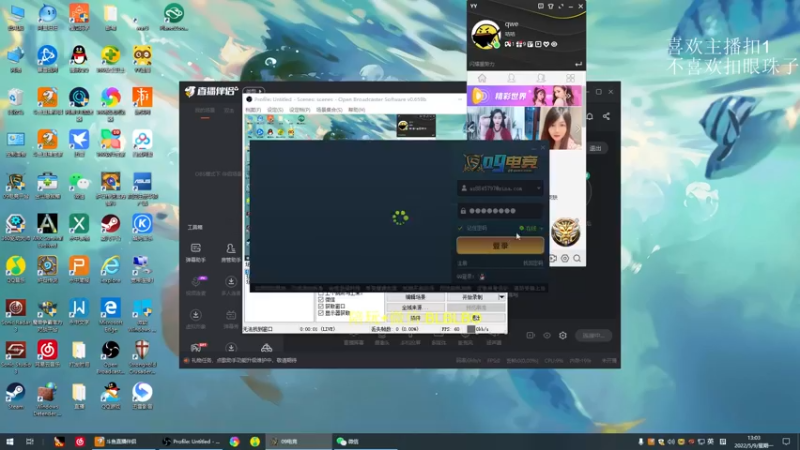This screenshot has height=450, width=800.
Task: Click the 精彩世界 banner in YY
Action: [524, 96]
